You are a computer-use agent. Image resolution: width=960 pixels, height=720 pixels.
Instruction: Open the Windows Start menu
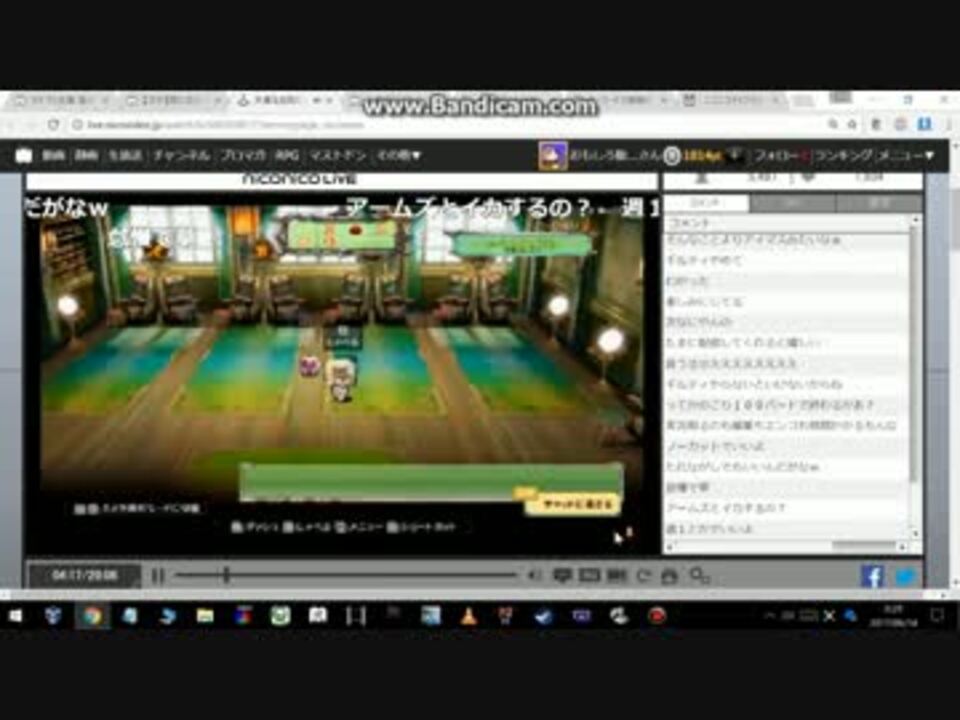[x=16, y=615]
